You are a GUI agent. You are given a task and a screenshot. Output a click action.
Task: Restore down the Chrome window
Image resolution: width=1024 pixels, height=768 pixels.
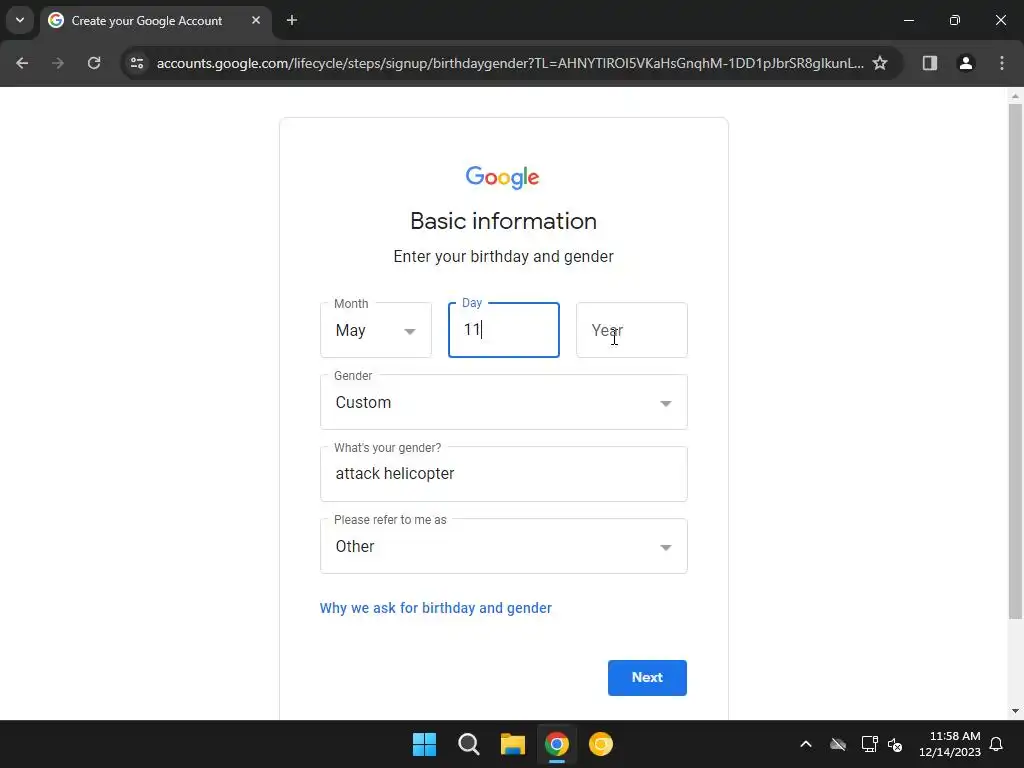tap(955, 20)
